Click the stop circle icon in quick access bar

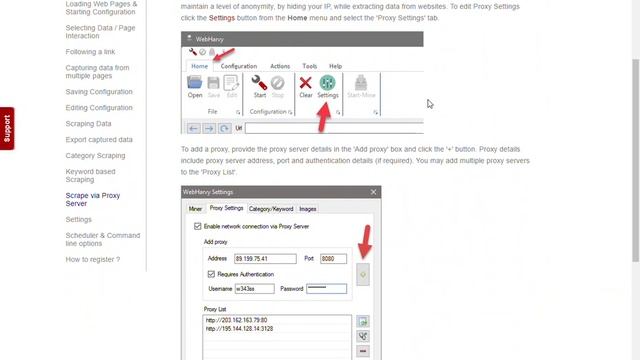click(x=202, y=52)
